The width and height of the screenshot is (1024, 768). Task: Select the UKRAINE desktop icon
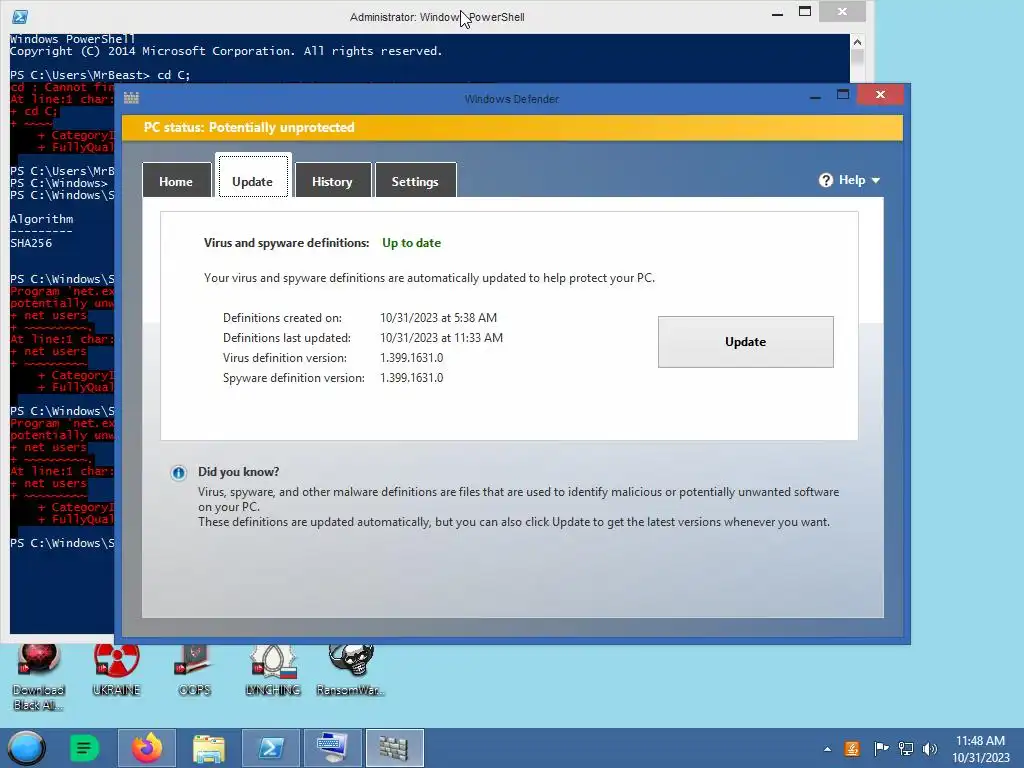[x=116, y=670]
